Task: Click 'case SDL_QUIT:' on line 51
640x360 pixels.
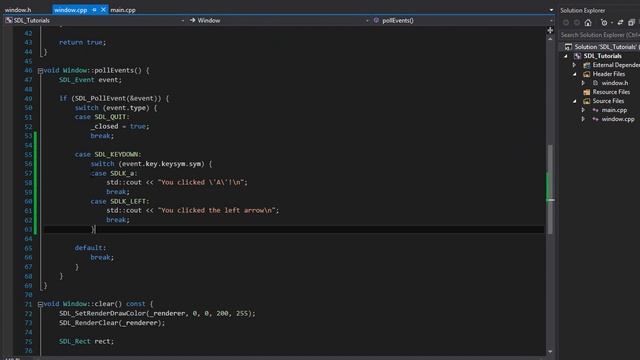Action: pyautogui.click(x=102, y=117)
